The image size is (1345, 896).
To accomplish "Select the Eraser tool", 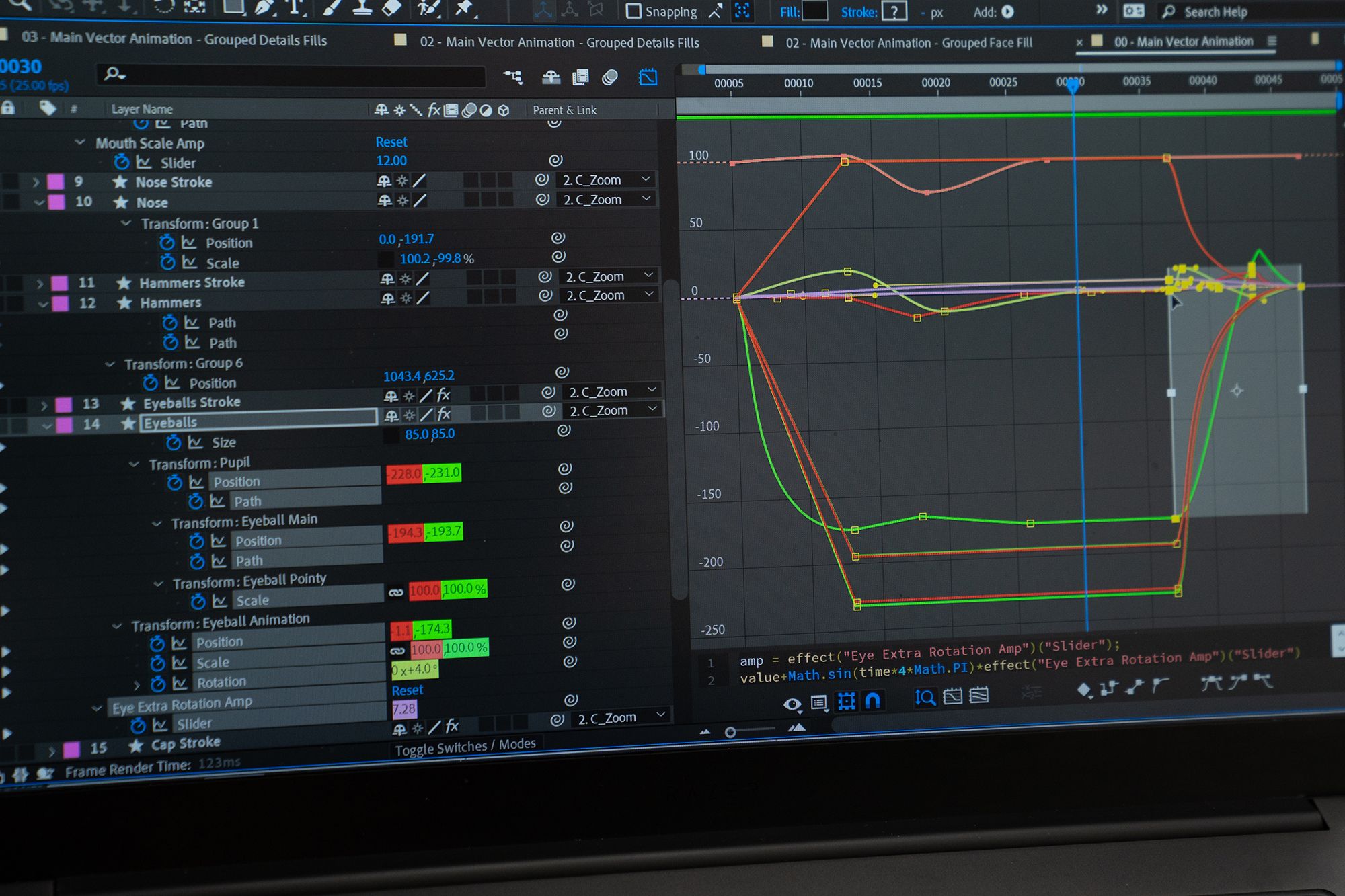I will (x=392, y=7).
